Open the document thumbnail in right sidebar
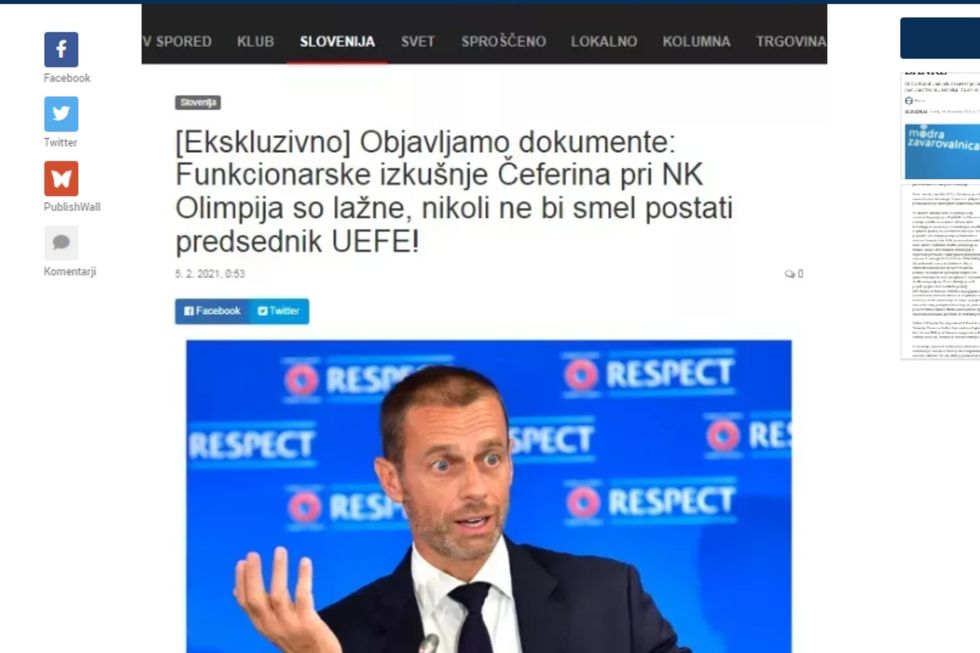The image size is (980, 653). [941, 271]
